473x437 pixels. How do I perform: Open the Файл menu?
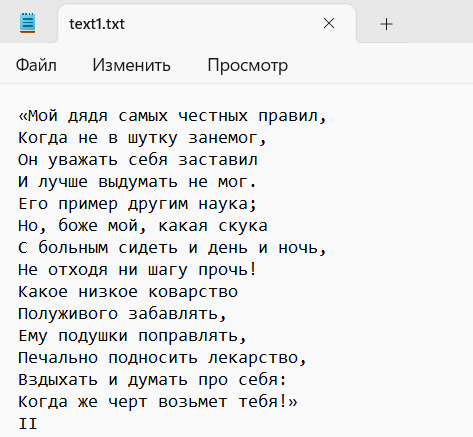(36, 65)
